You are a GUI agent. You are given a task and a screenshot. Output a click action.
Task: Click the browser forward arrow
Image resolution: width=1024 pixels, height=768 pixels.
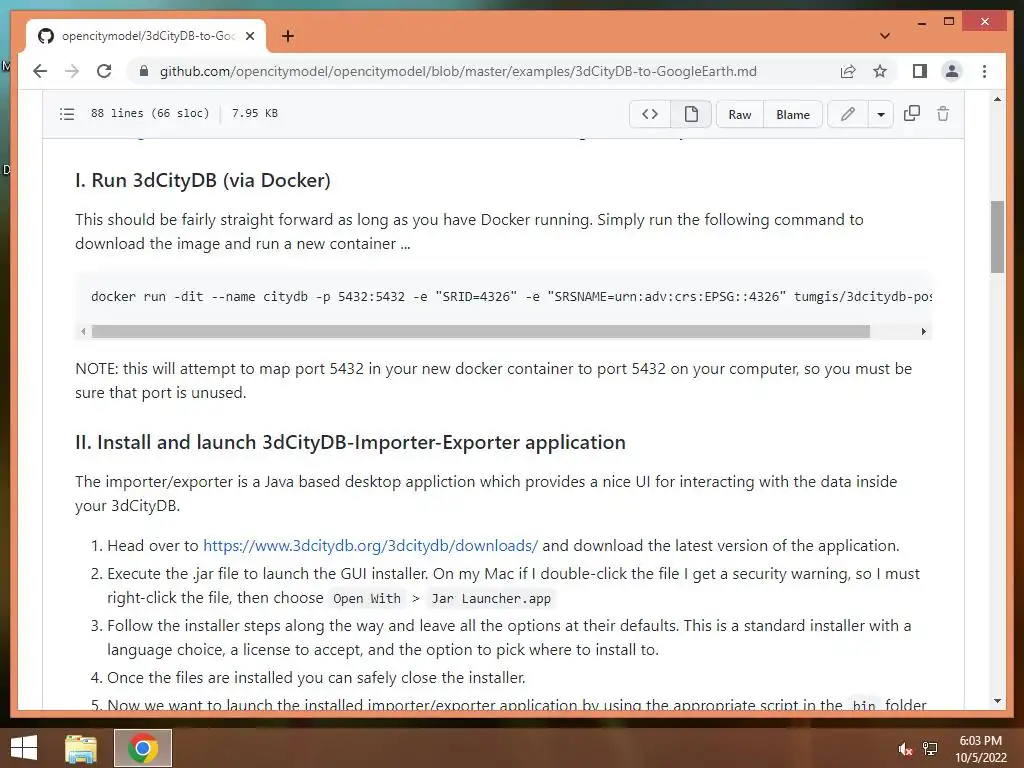click(x=72, y=71)
